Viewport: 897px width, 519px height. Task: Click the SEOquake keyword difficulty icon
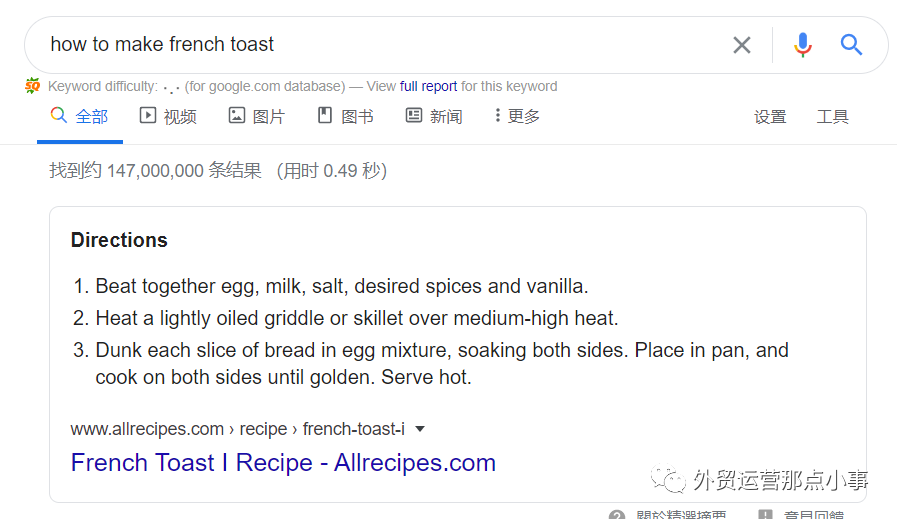pyautogui.click(x=33, y=86)
